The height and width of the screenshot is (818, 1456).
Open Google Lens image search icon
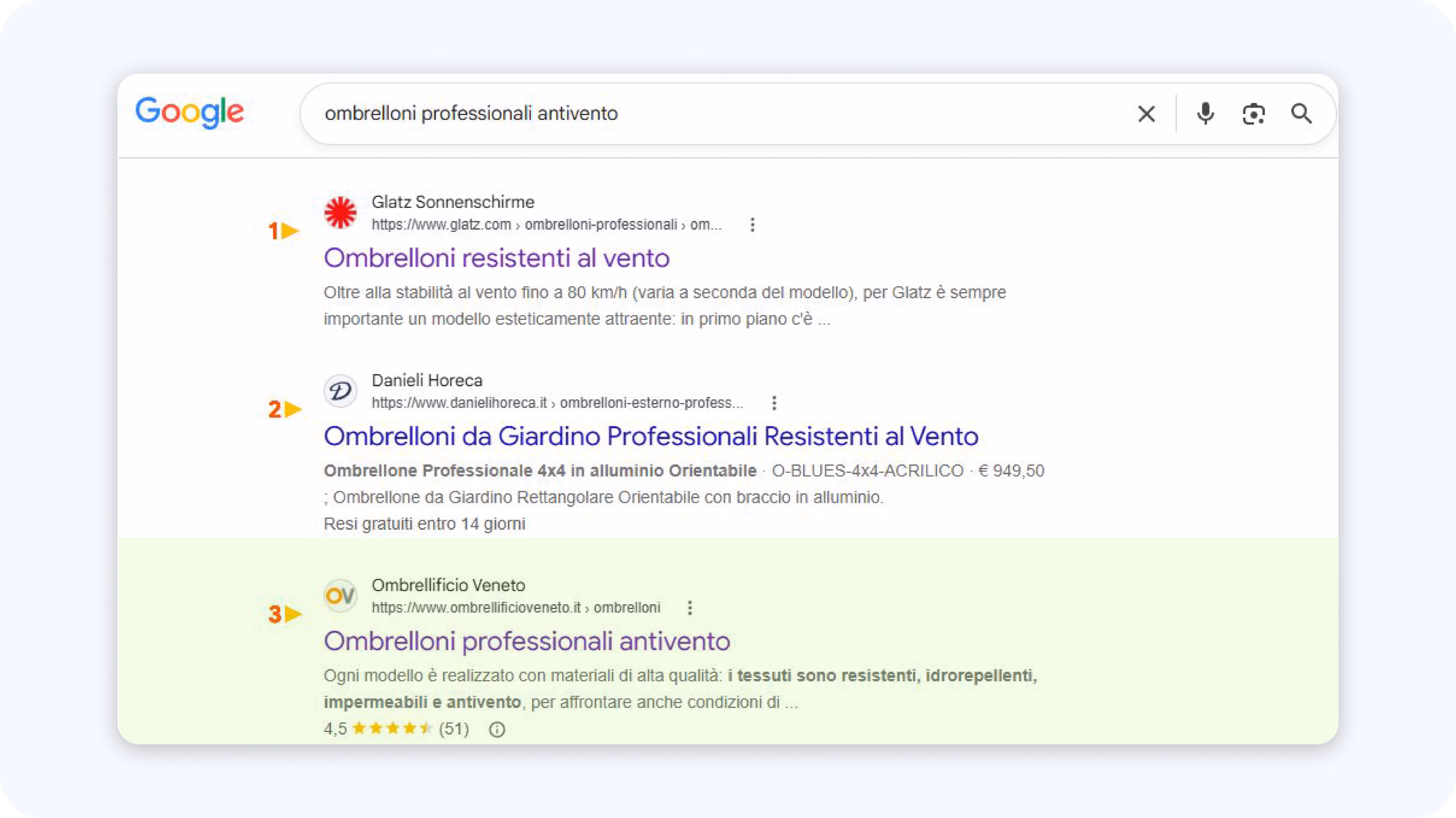1254,114
